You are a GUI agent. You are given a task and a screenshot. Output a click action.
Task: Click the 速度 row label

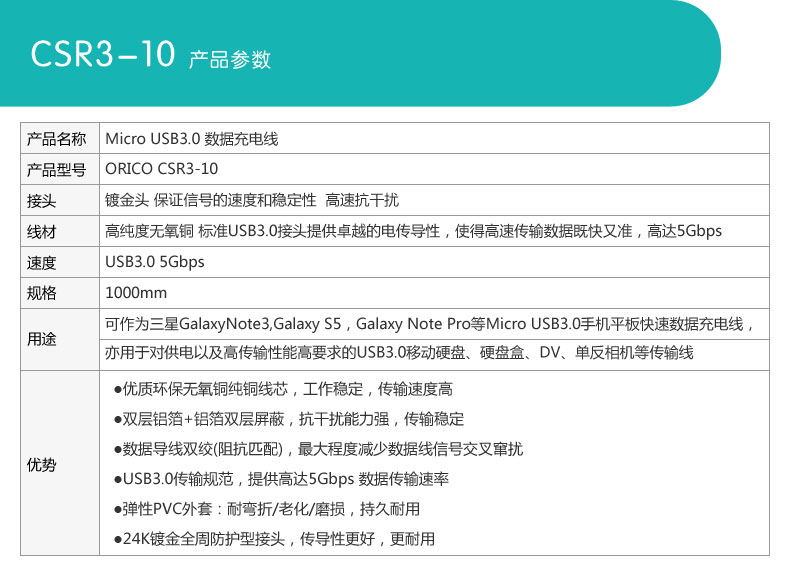tap(41, 263)
